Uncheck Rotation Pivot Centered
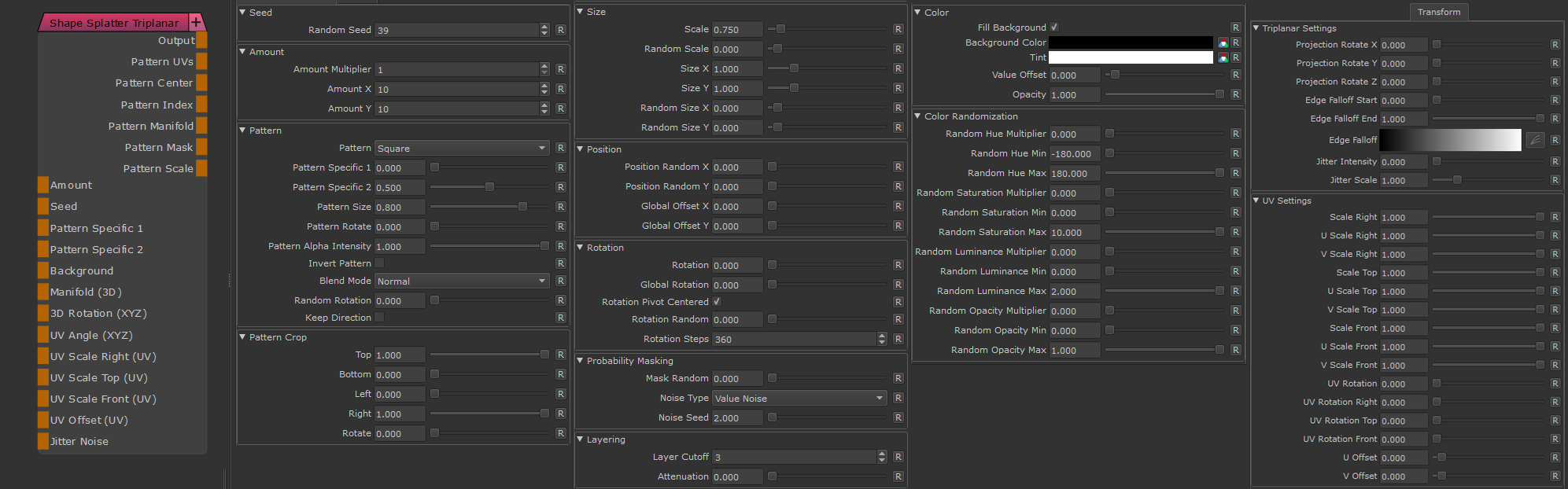Screen dimensions: 1568x489 [x=717, y=301]
